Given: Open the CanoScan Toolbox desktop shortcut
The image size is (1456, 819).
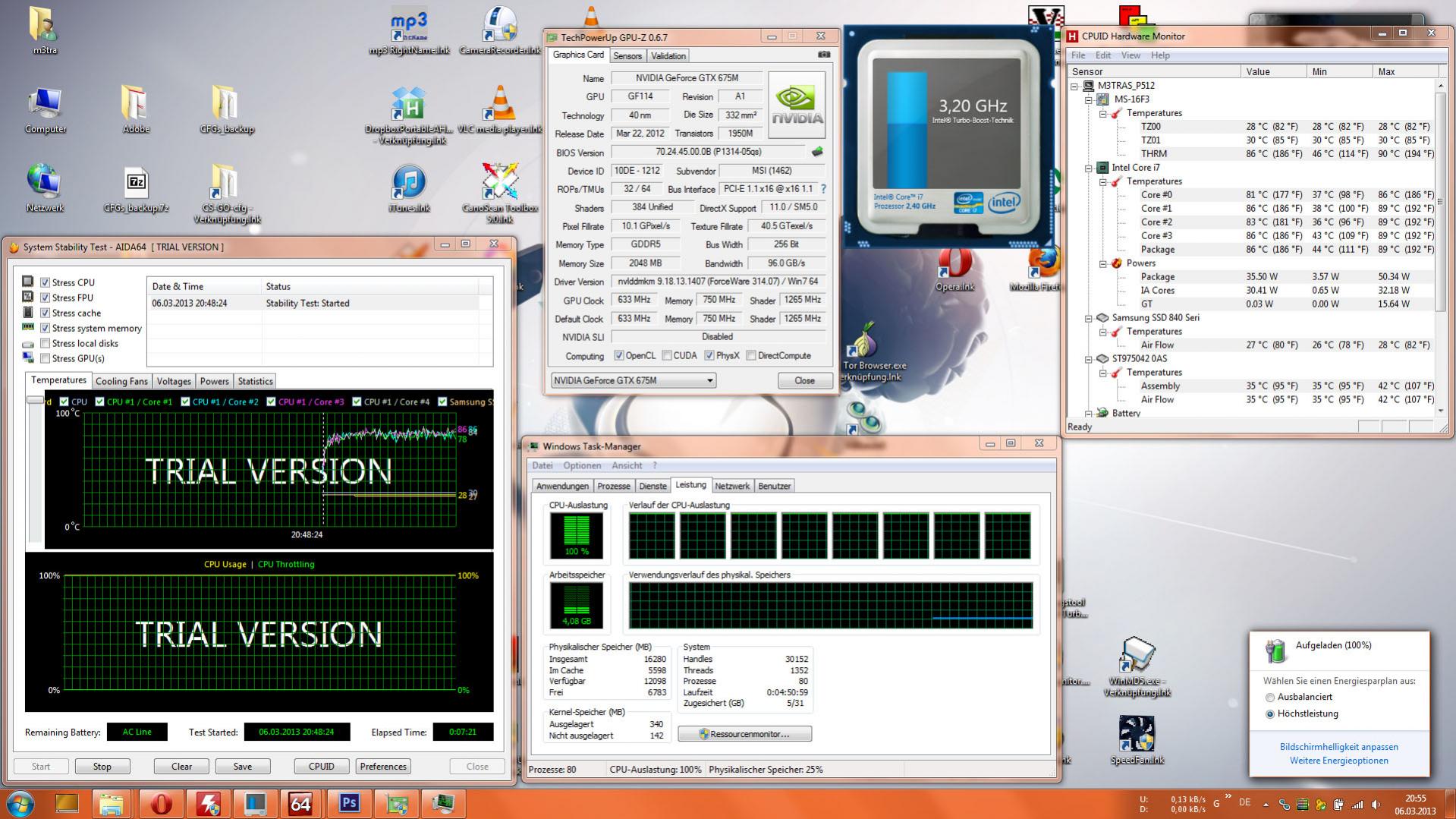Looking at the screenshot, I should [500, 194].
